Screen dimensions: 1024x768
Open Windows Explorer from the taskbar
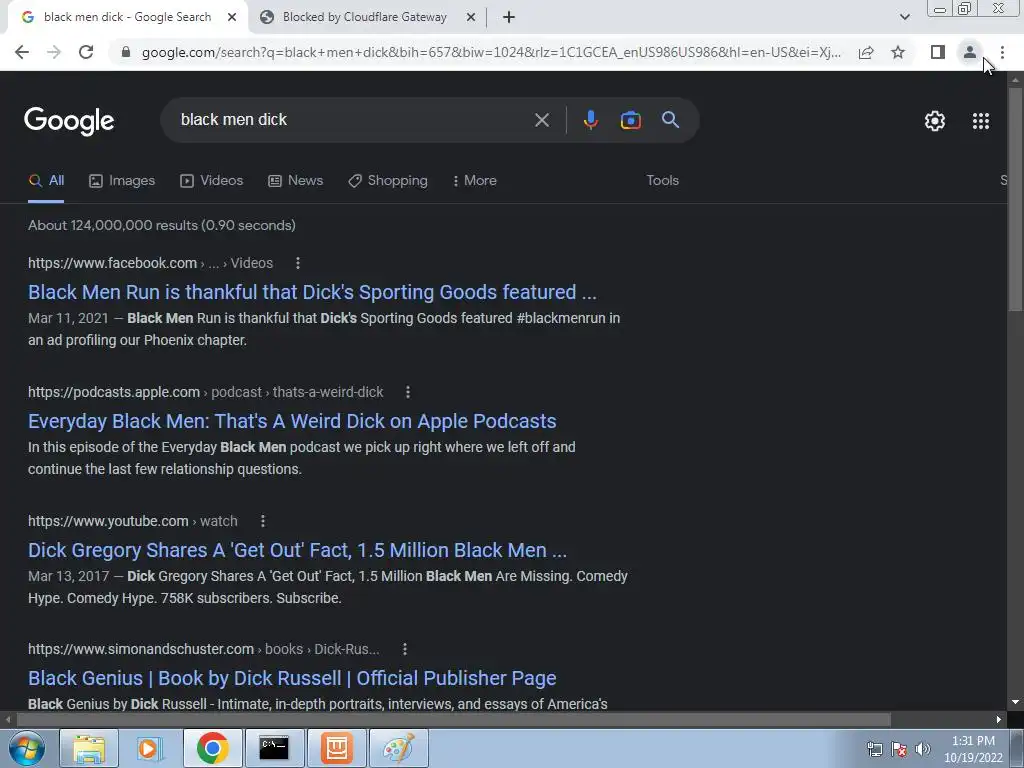88,748
